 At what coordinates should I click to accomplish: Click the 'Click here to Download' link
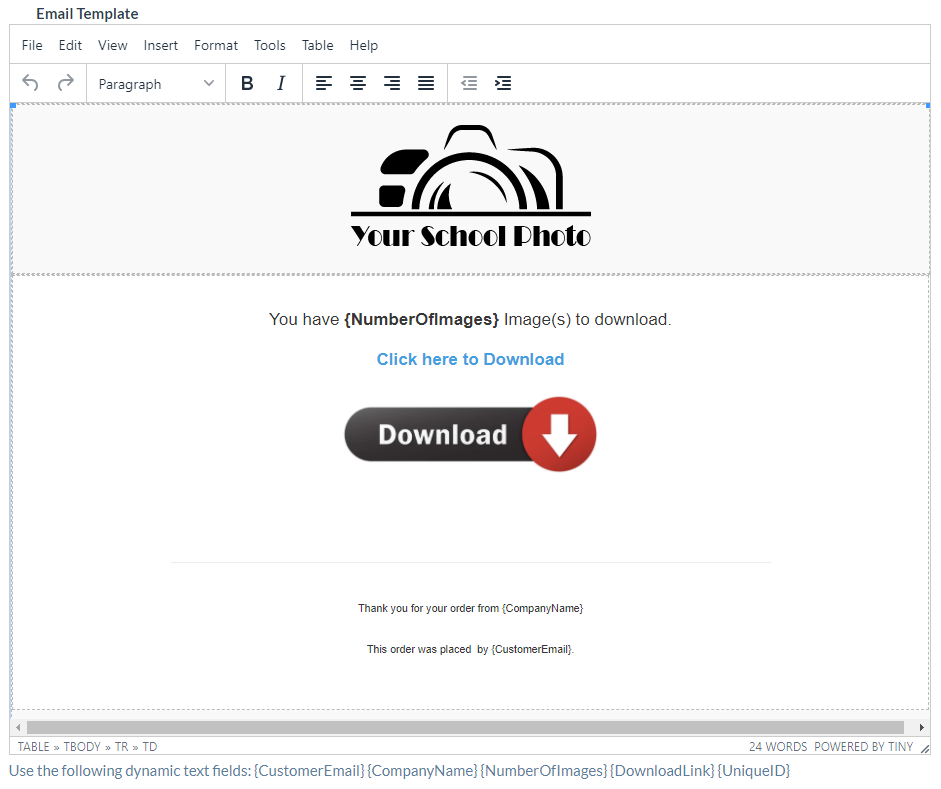point(470,359)
